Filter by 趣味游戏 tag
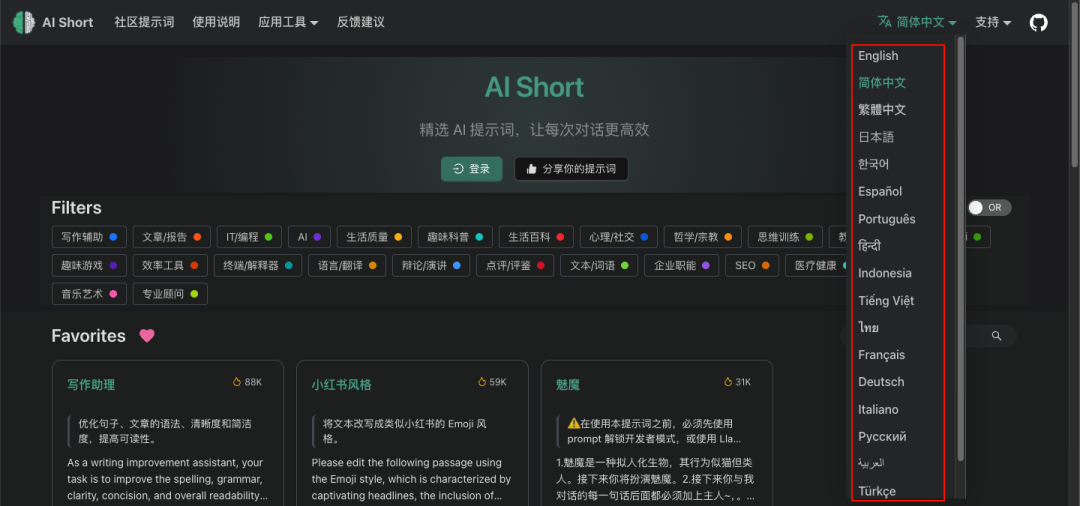Screen dimensions: 1080x506 point(90,265)
